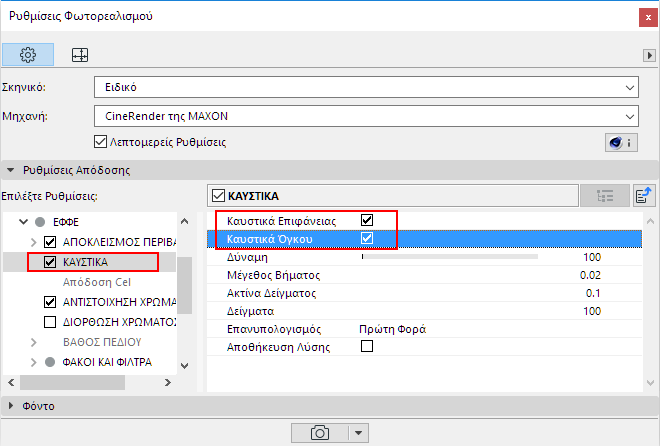Switch to the size settings tab icon
The image size is (660, 446).
[80, 55]
